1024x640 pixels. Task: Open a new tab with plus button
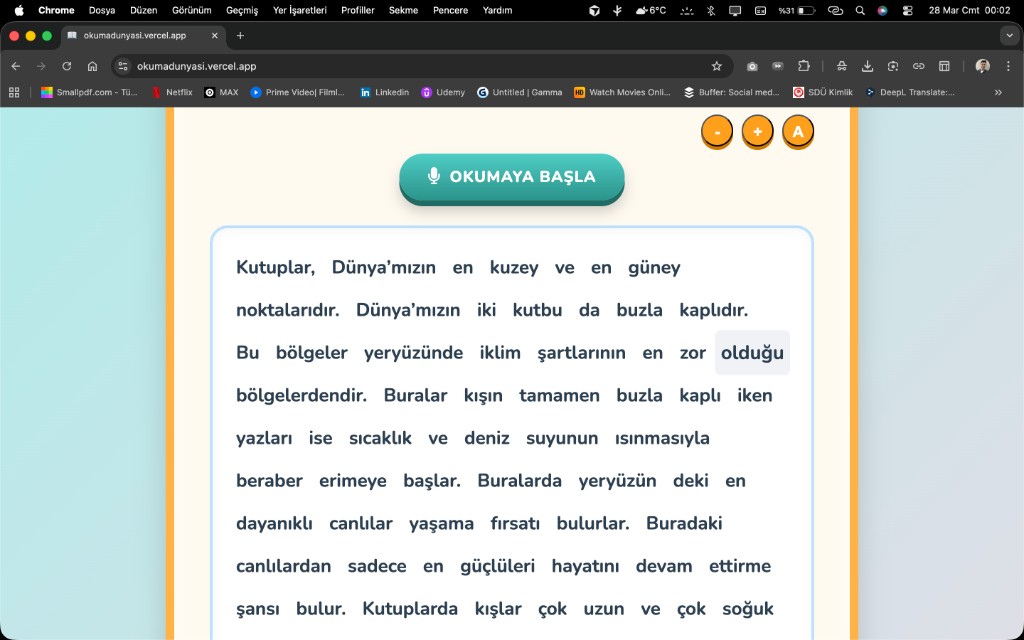tap(240, 35)
